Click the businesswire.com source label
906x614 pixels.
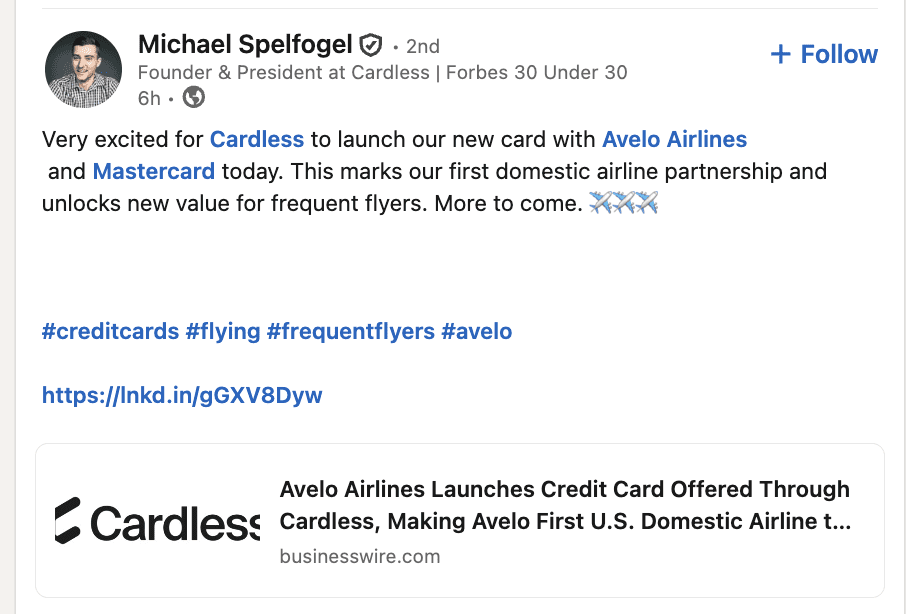pos(360,556)
